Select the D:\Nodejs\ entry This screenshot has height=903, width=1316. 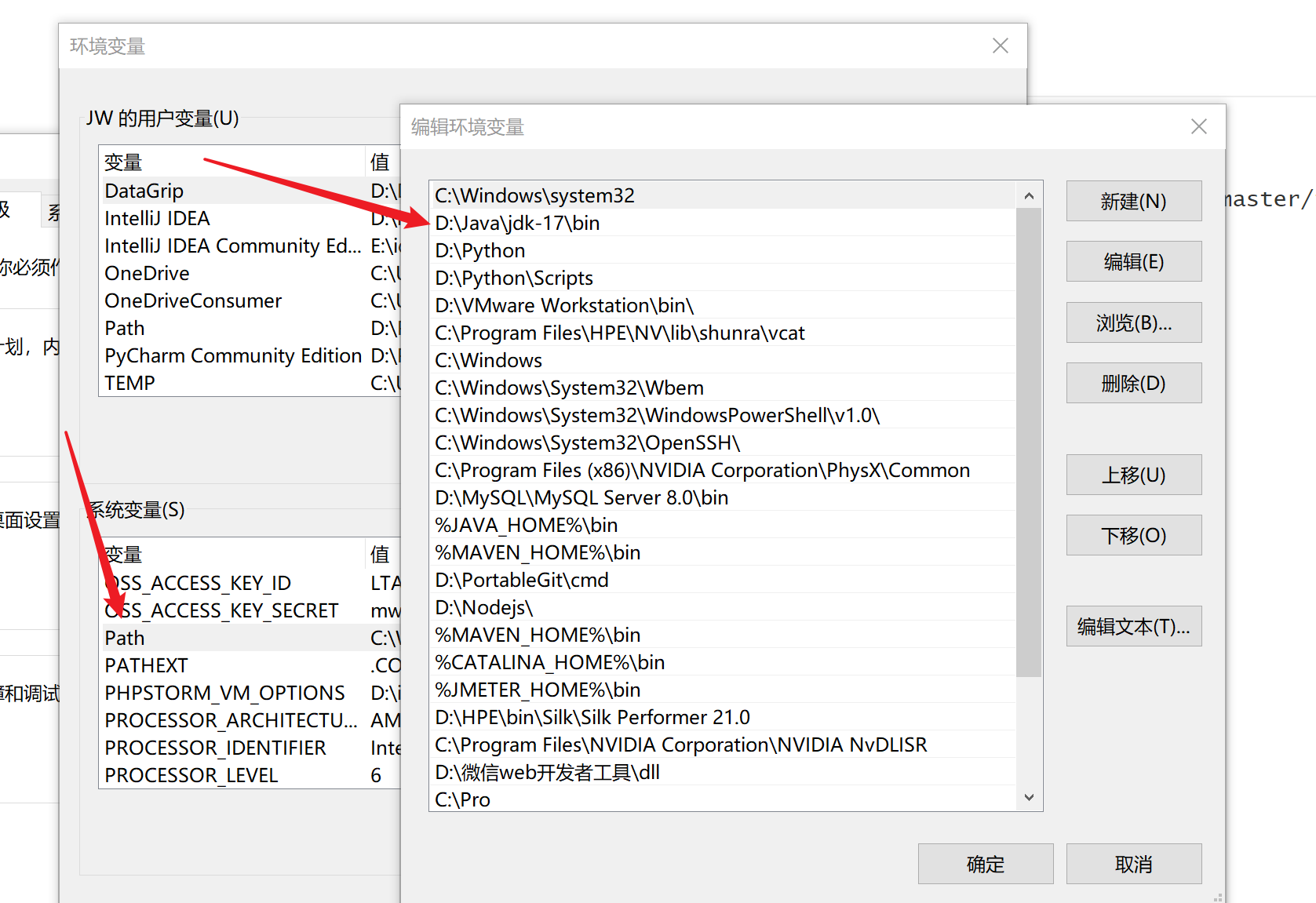click(x=723, y=607)
